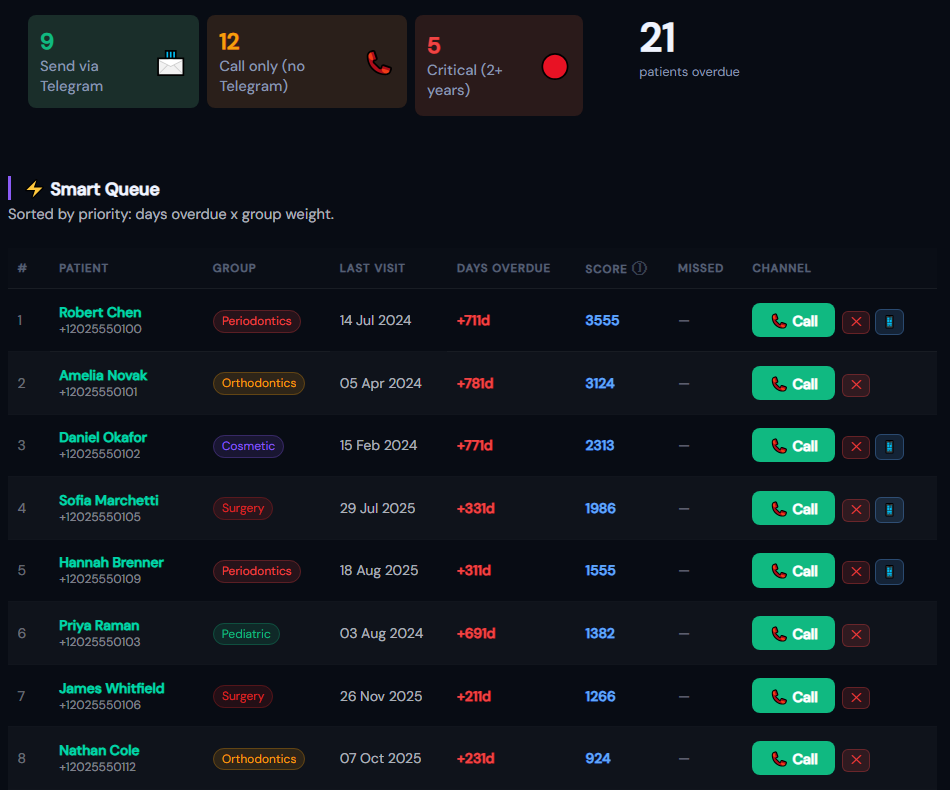This screenshot has width=950, height=790.
Task: Open Daniel Okafor's patient name
Action: [103, 437]
